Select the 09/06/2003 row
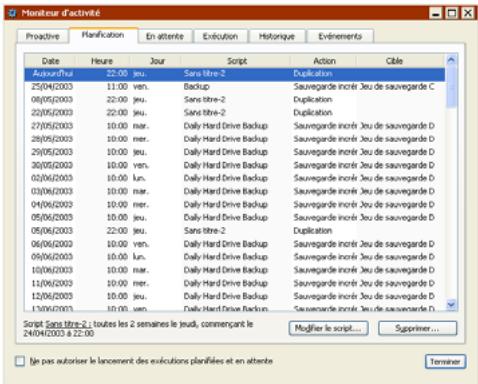478x384 pixels. click(235, 257)
